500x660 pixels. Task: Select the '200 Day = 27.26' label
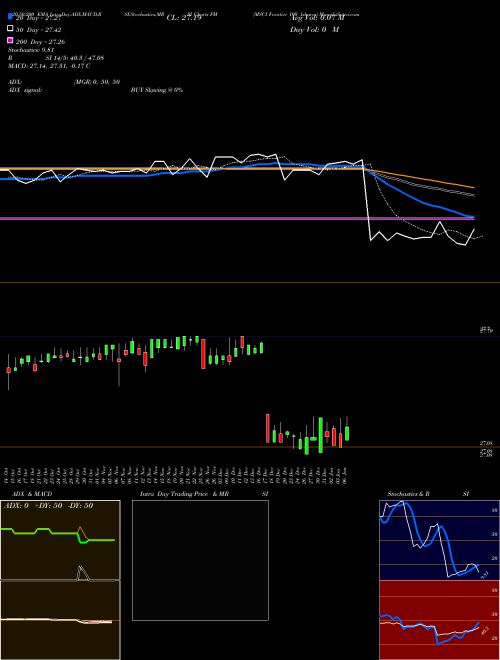[x=40, y=42]
